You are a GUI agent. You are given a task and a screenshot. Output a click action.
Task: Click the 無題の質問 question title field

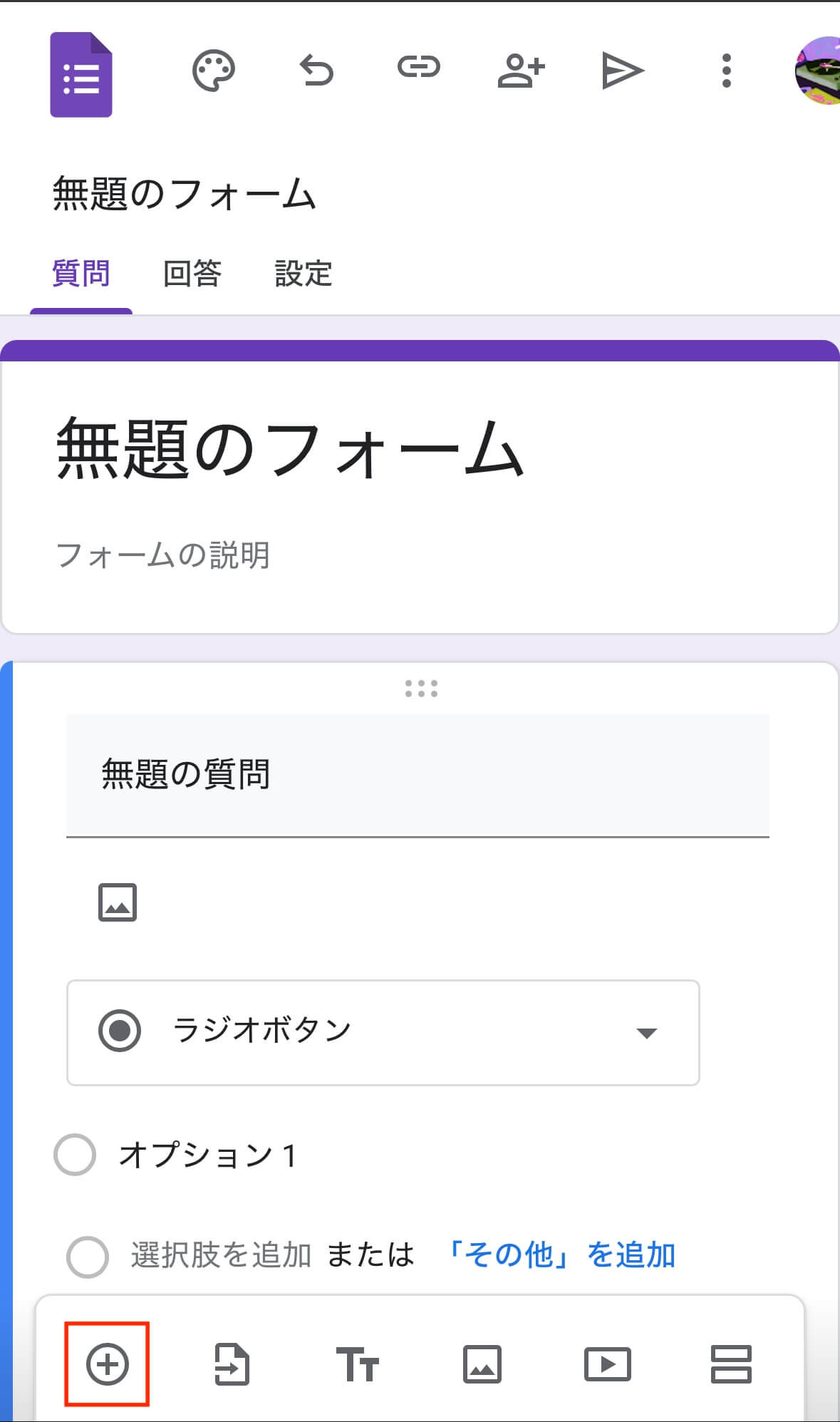[417, 775]
